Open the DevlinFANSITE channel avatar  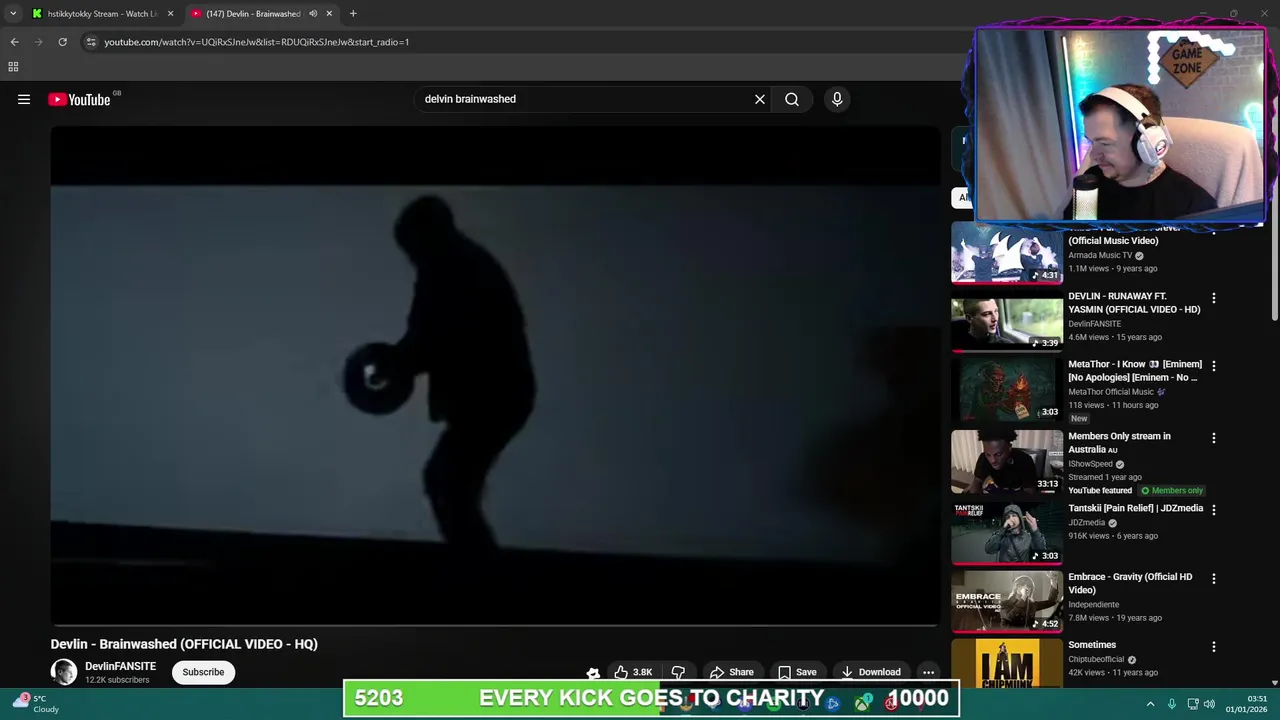point(64,672)
